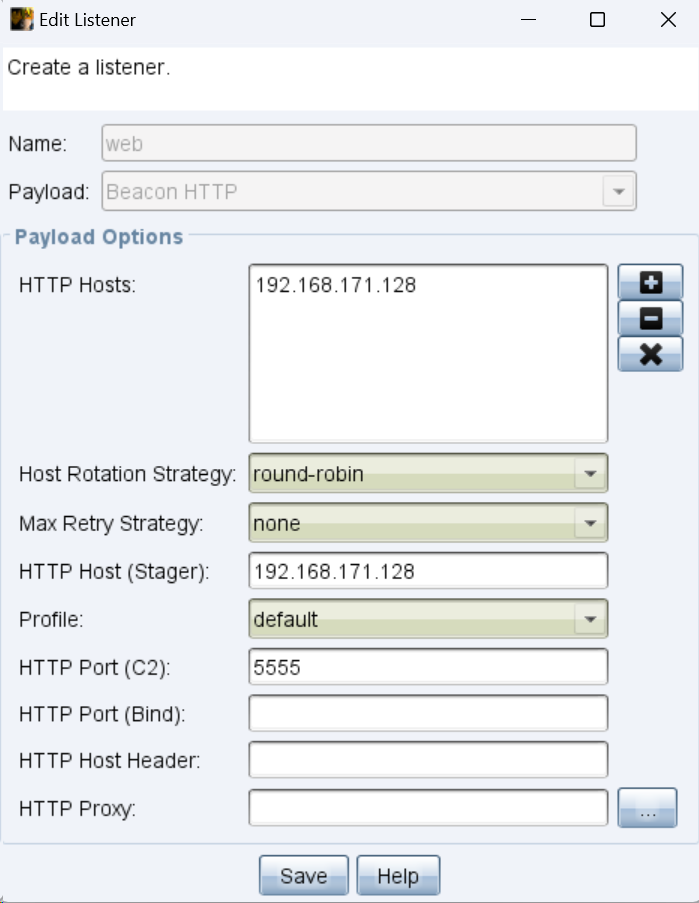Click the remove host minus icon
This screenshot has height=903, width=699.
(650, 319)
